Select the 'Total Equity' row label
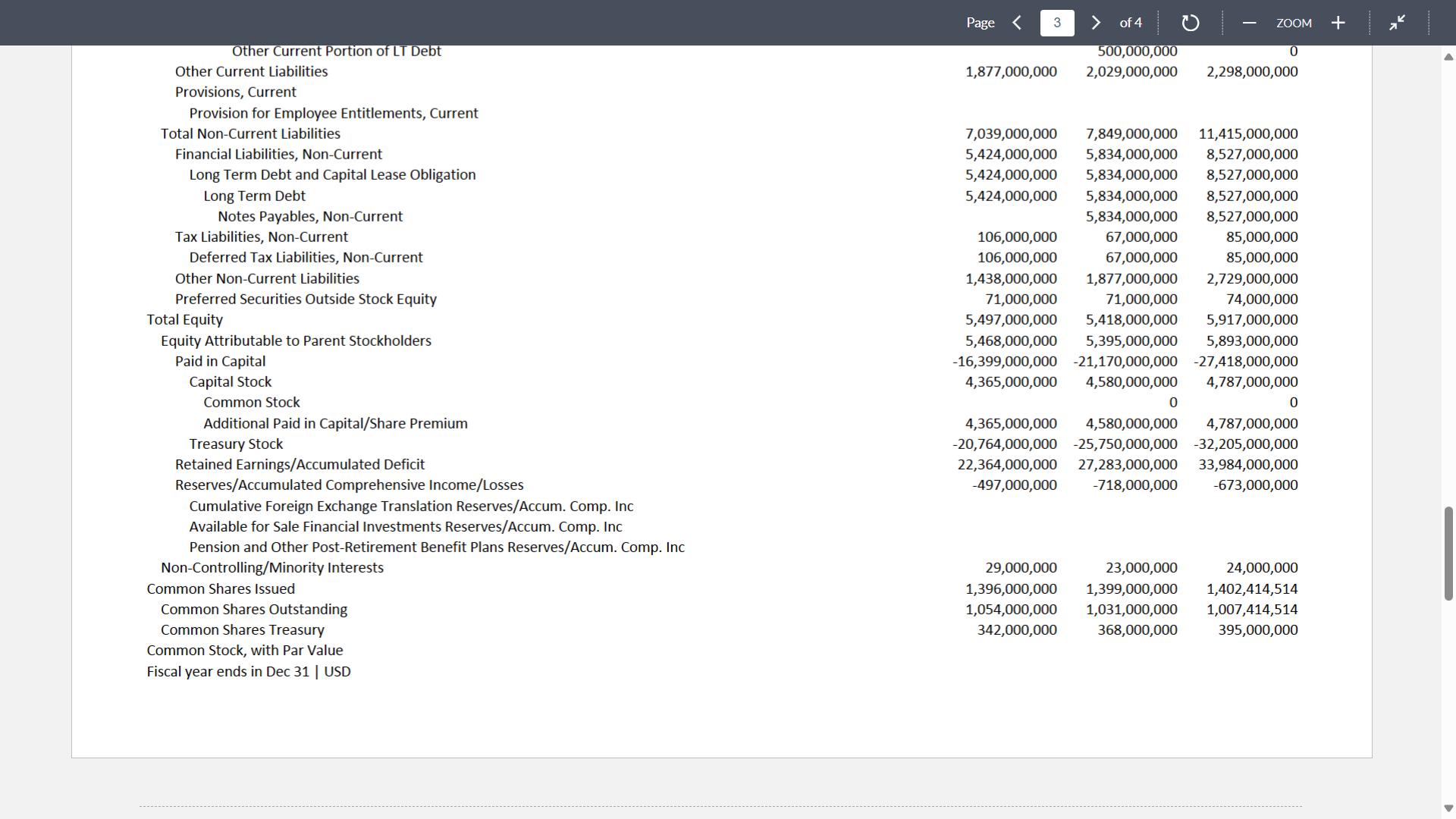1456x819 pixels. (185, 320)
